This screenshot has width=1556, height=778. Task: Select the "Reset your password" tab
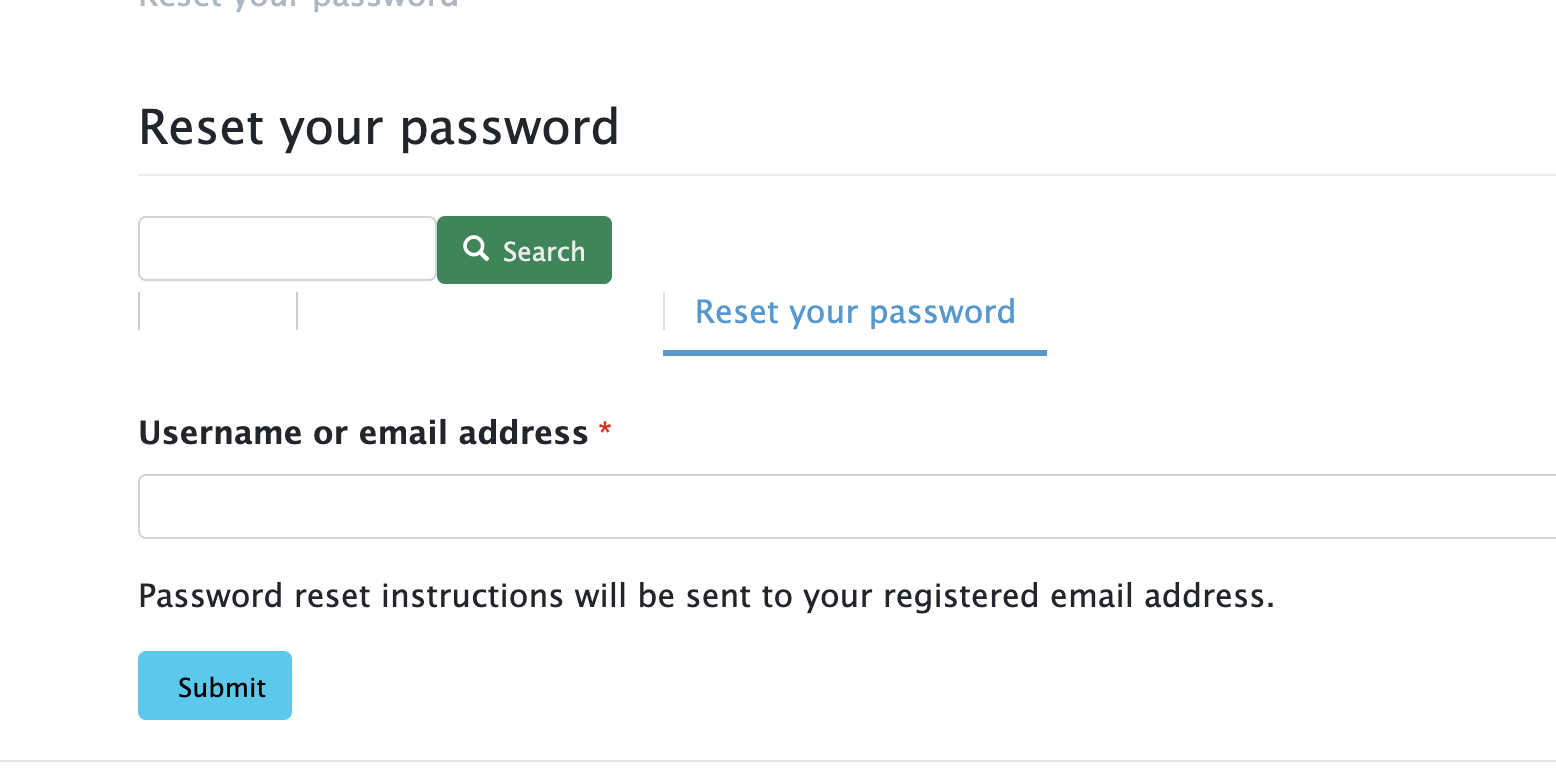point(855,312)
